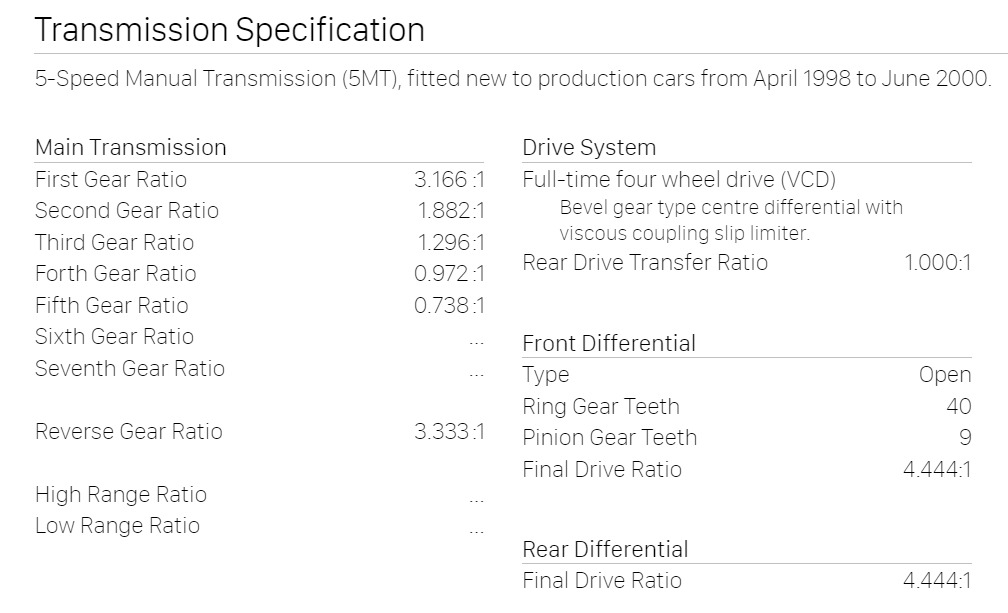Select the Second Gear Ratio row label
The width and height of the screenshot is (1008, 613).
(x=127, y=211)
